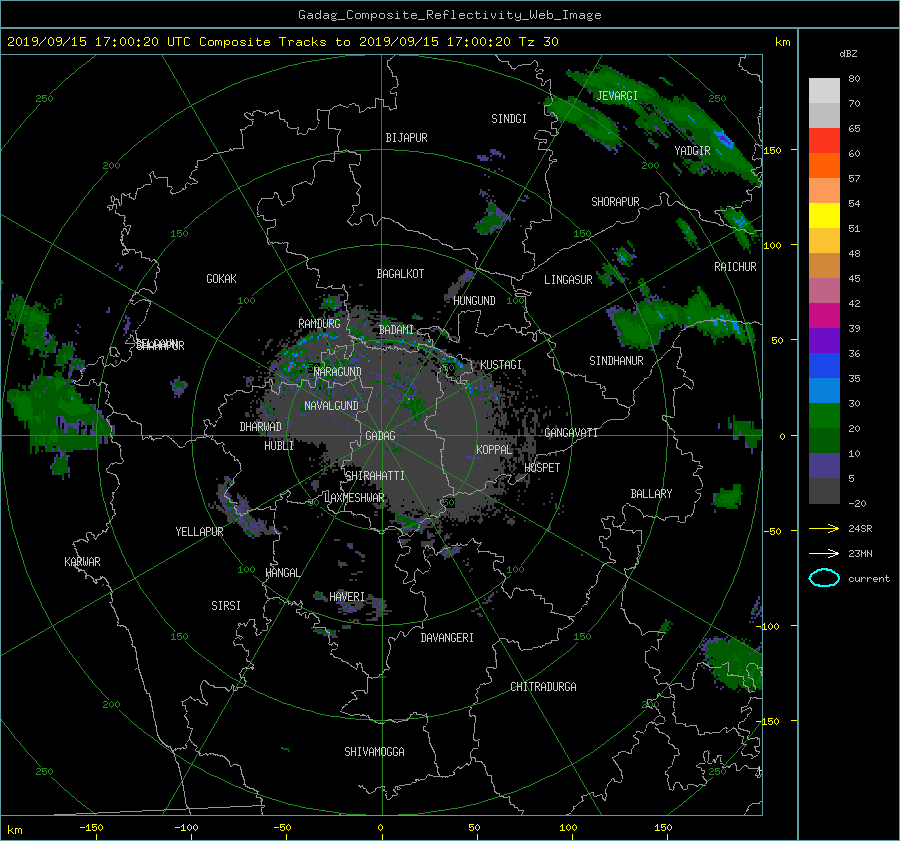Select the BALLARY city label
The image size is (900, 841).
651,494
